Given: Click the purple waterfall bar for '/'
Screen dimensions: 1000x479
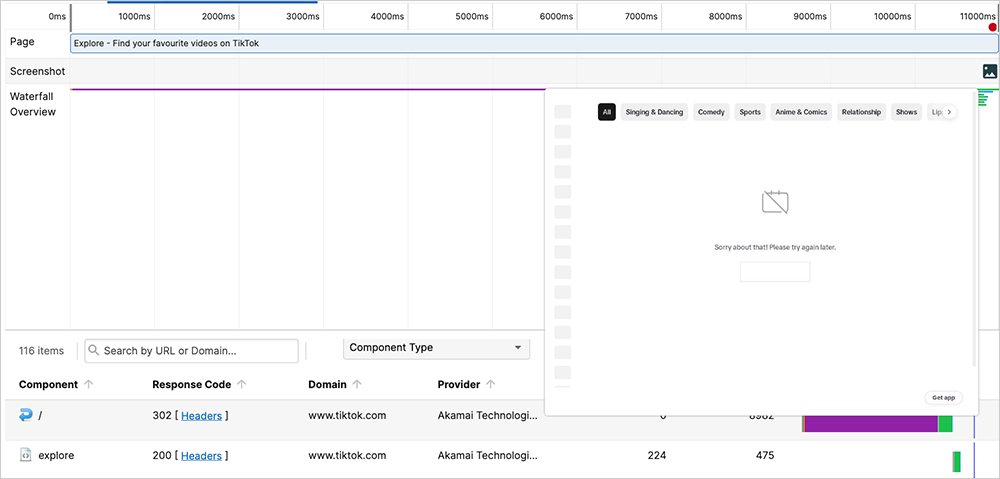Looking at the screenshot, I should point(870,423).
